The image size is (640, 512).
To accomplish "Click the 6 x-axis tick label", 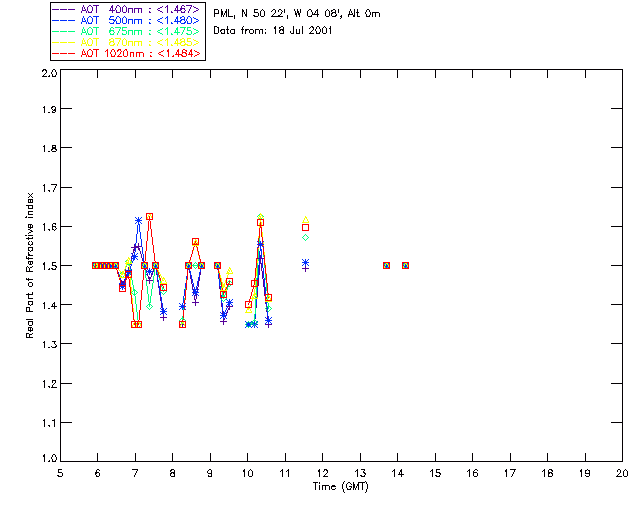I will pos(98,473).
